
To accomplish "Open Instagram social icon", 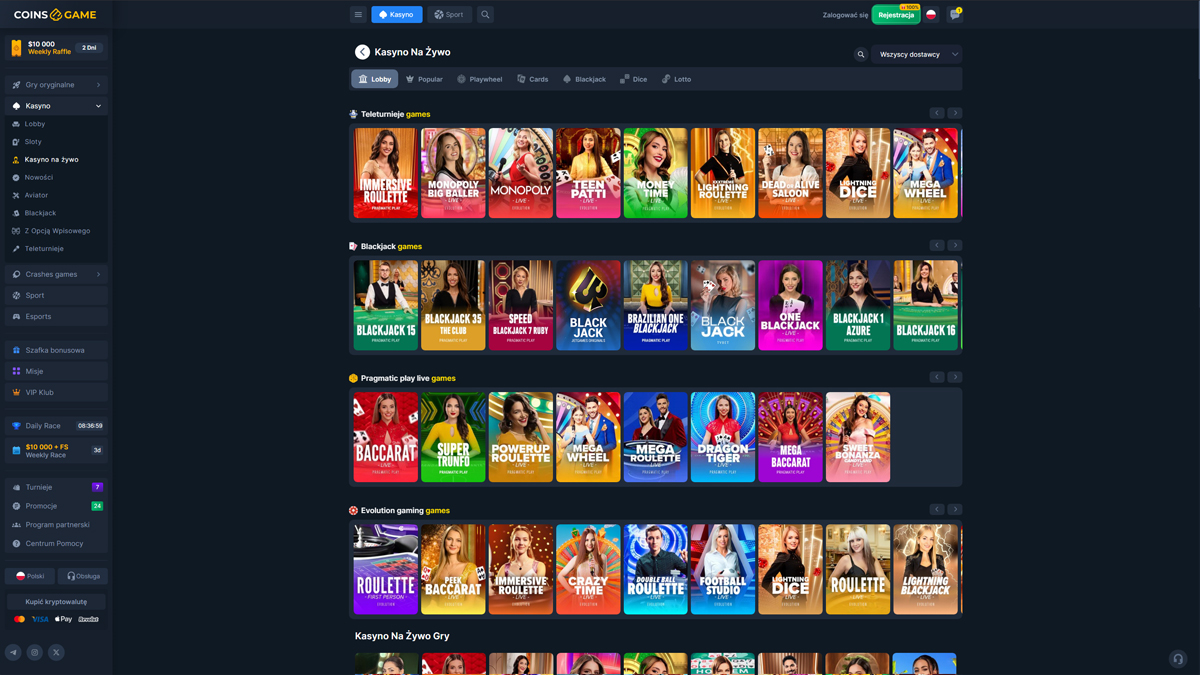I will click(34, 652).
